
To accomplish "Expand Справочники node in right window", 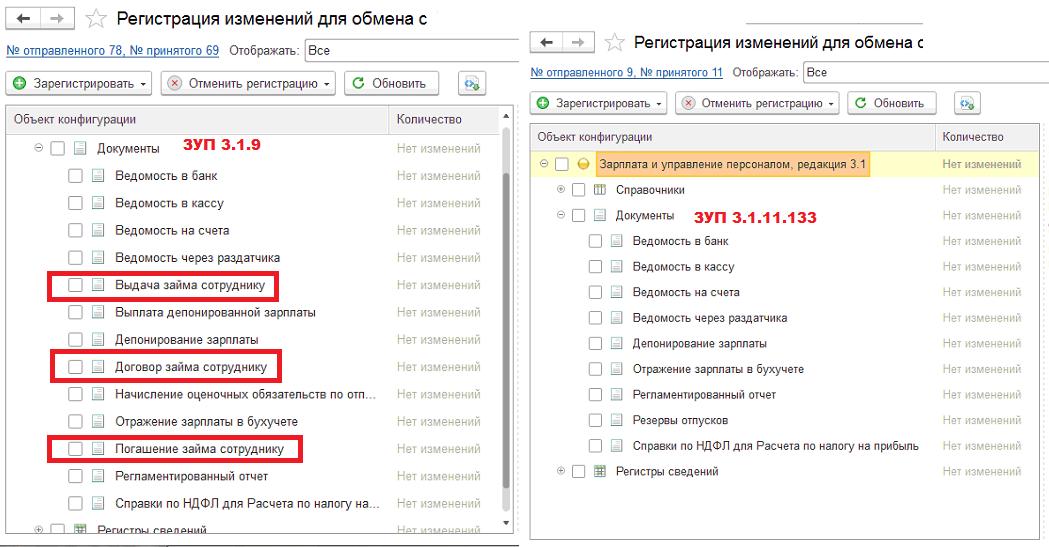I will click(x=561, y=189).
